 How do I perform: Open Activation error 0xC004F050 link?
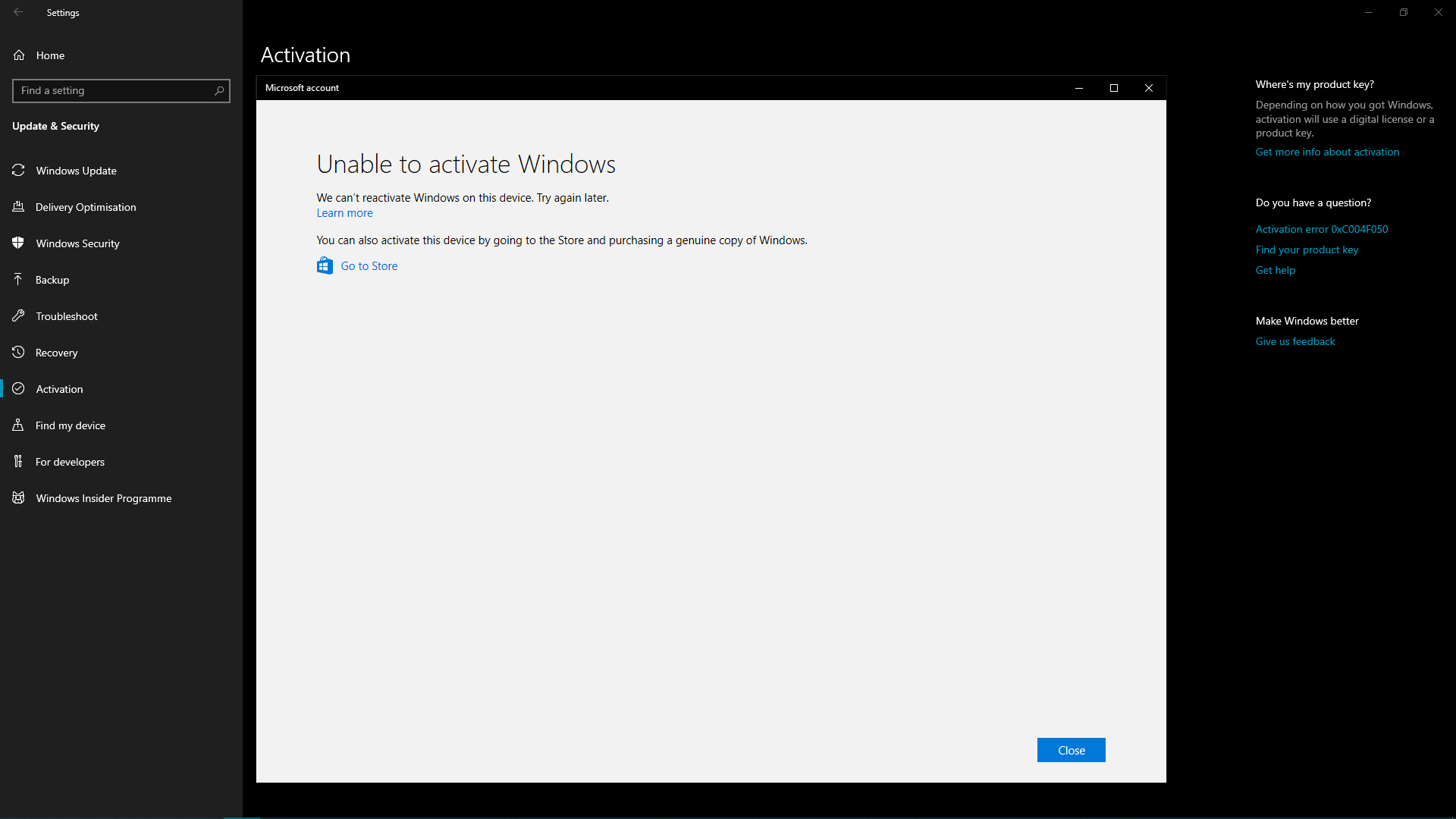pyautogui.click(x=1321, y=229)
